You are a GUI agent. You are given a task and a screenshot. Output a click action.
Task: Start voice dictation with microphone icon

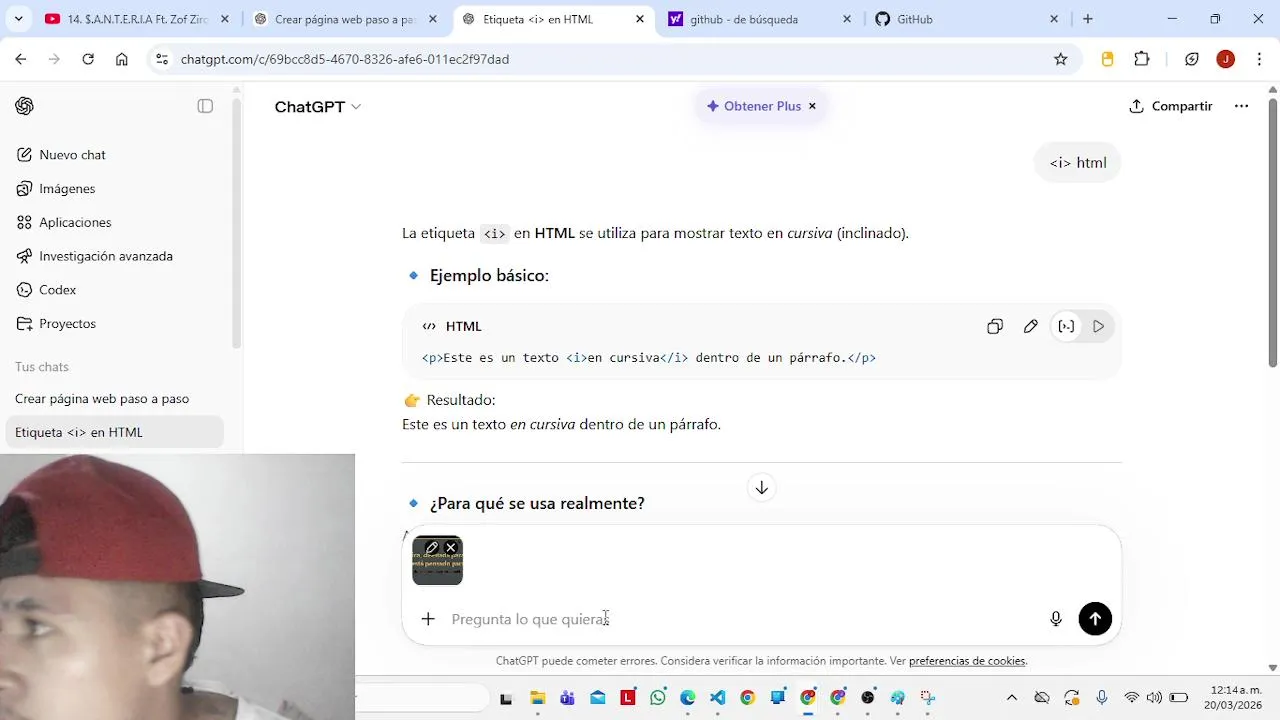point(1056,619)
